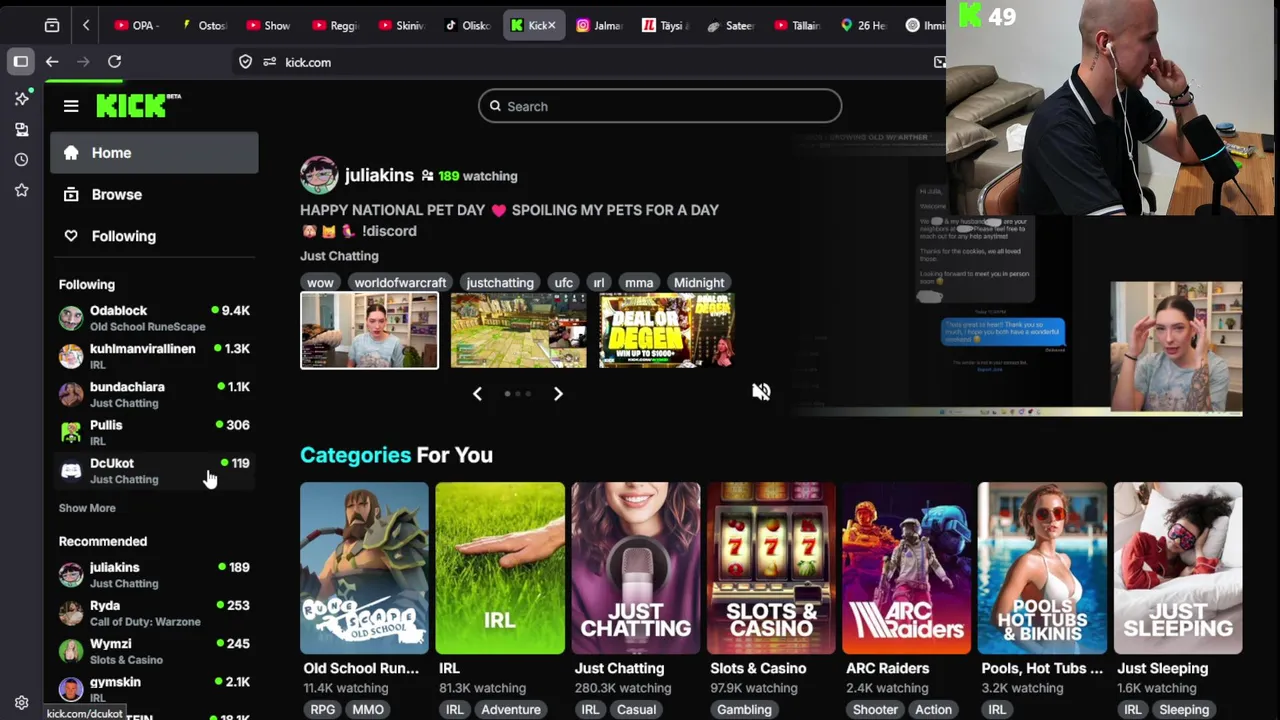Expand the Following list with Show More

pyautogui.click(x=87, y=508)
